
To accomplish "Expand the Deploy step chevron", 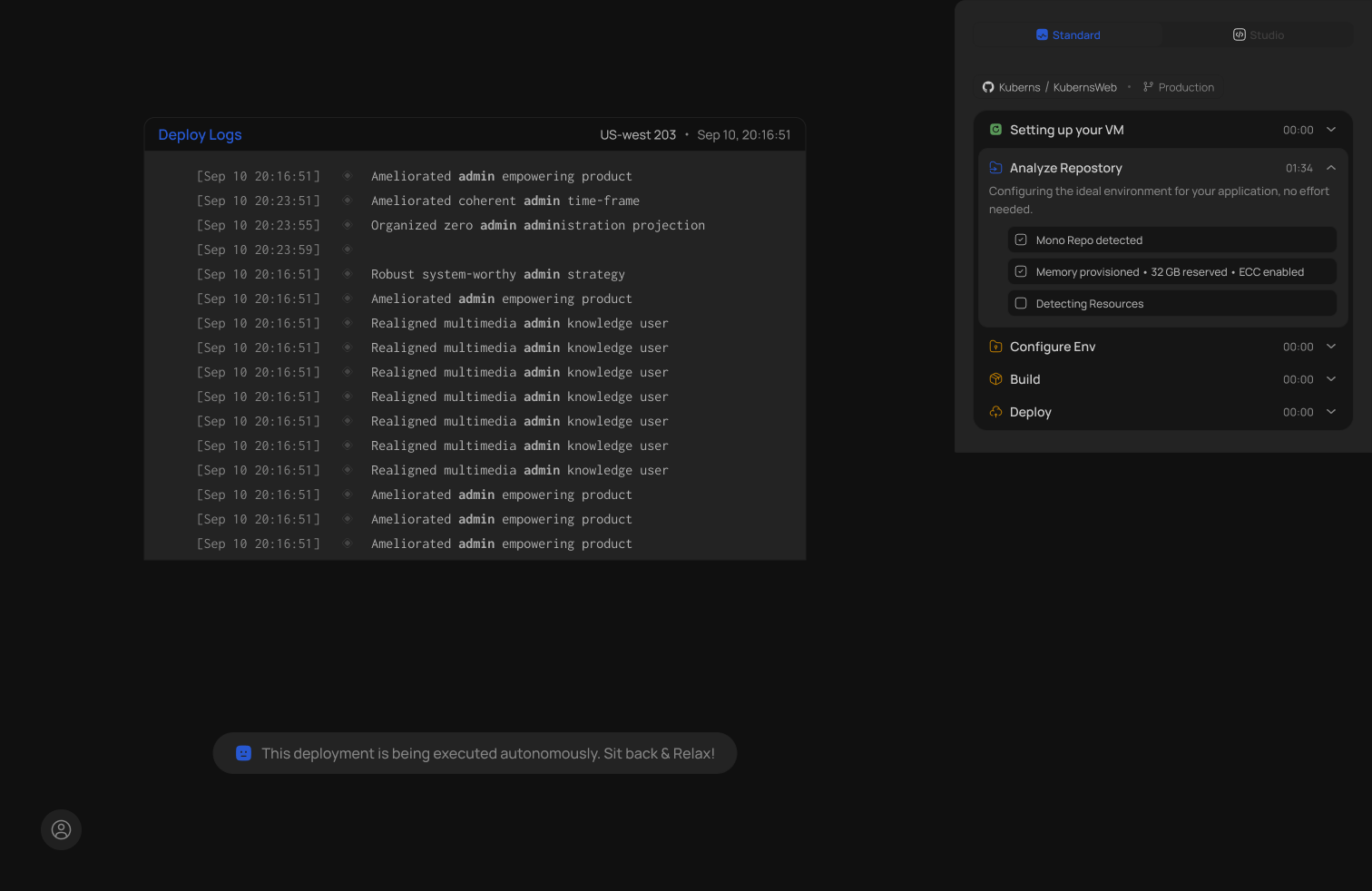I will click(x=1331, y=412).
